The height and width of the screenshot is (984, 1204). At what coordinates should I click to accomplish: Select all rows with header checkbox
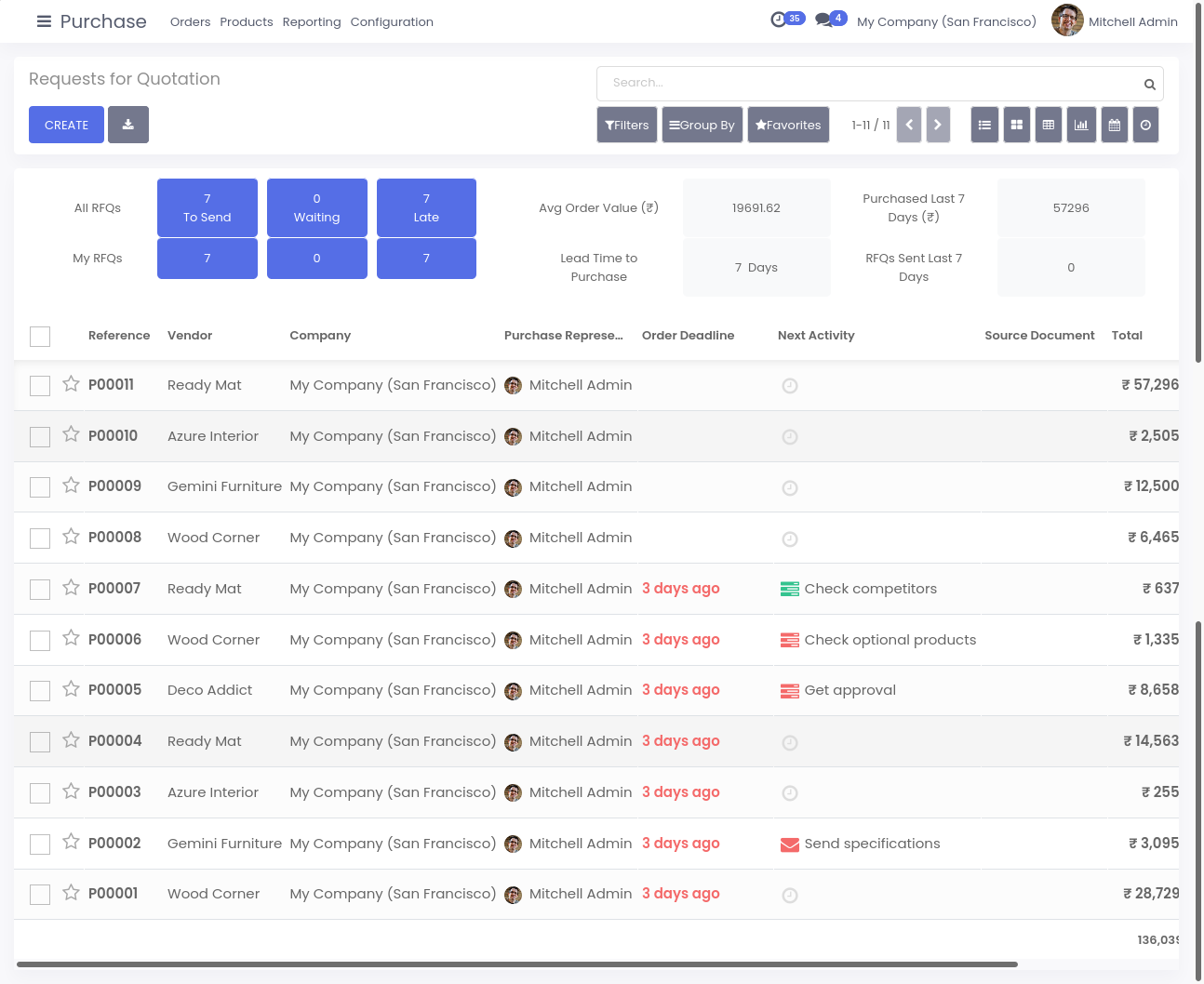(x=40, y=337)
